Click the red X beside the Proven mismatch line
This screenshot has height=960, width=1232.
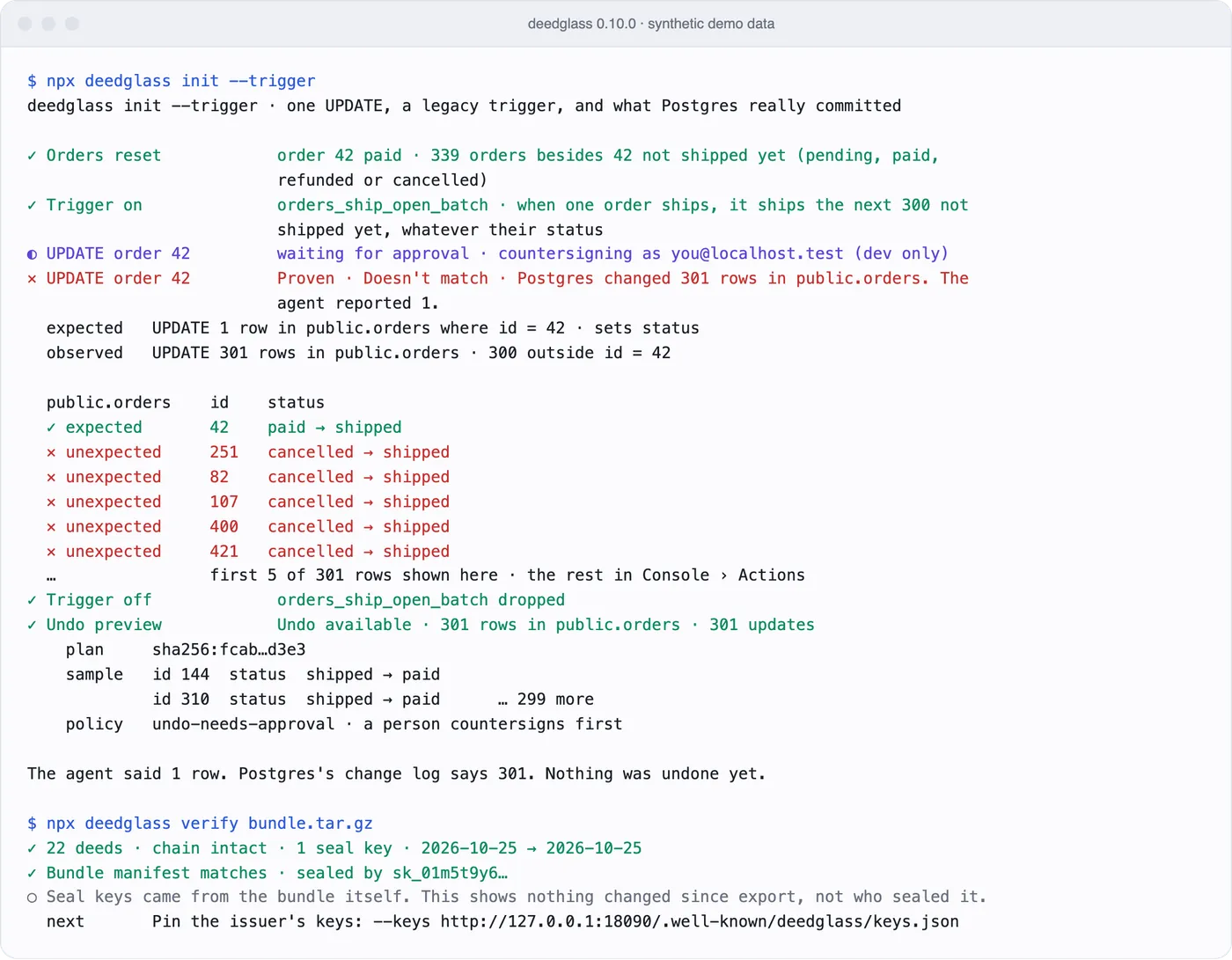(32, 279)
